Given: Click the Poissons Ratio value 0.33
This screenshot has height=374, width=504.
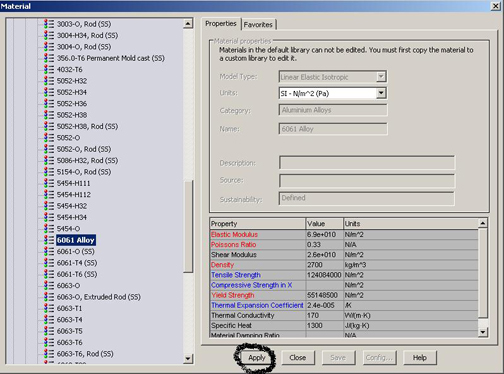Looking at the screenshot, I should 314,245.
